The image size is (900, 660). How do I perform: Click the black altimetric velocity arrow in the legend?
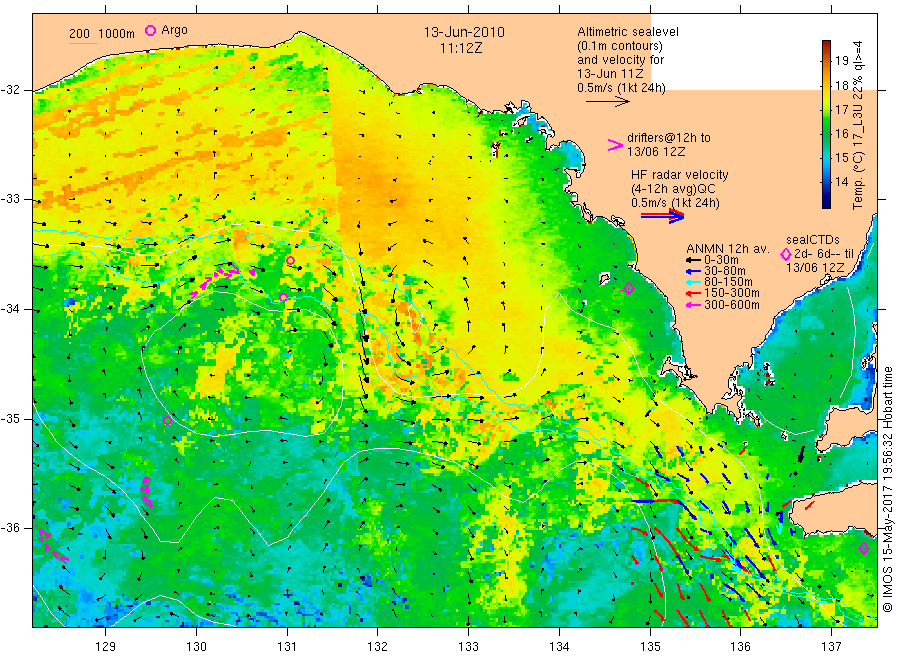607,102
